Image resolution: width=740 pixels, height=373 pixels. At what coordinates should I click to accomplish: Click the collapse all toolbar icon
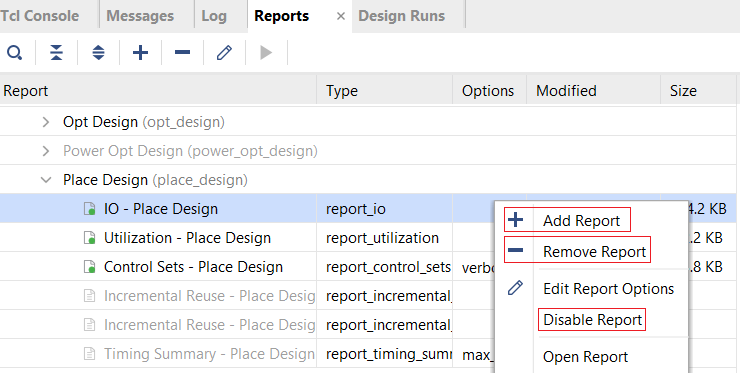[x=56, y=52]
